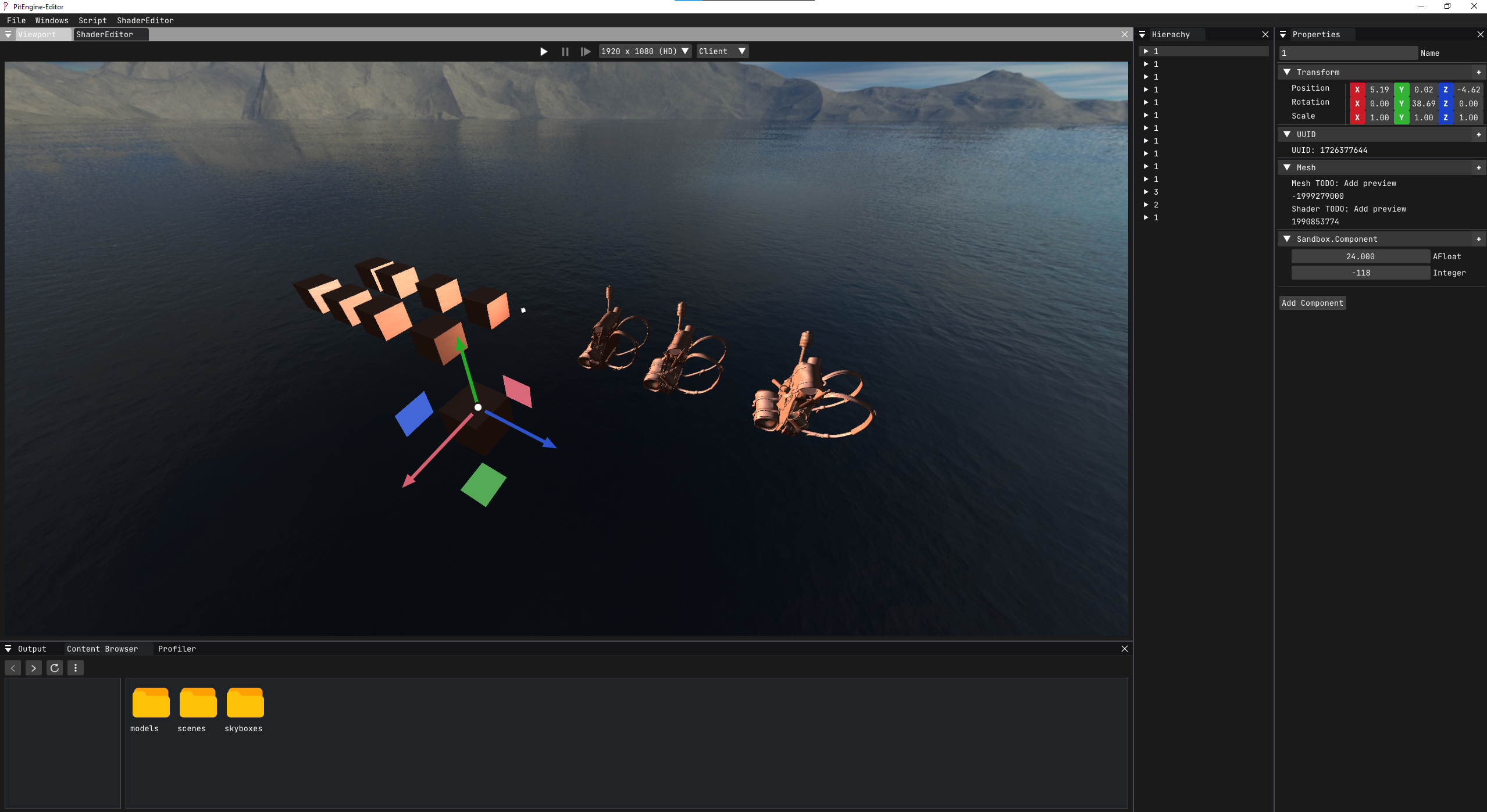This screenshot has width=1487, height=812.
Task: Switch to the ShaderEditor tab
Action: tap(105, 34)
